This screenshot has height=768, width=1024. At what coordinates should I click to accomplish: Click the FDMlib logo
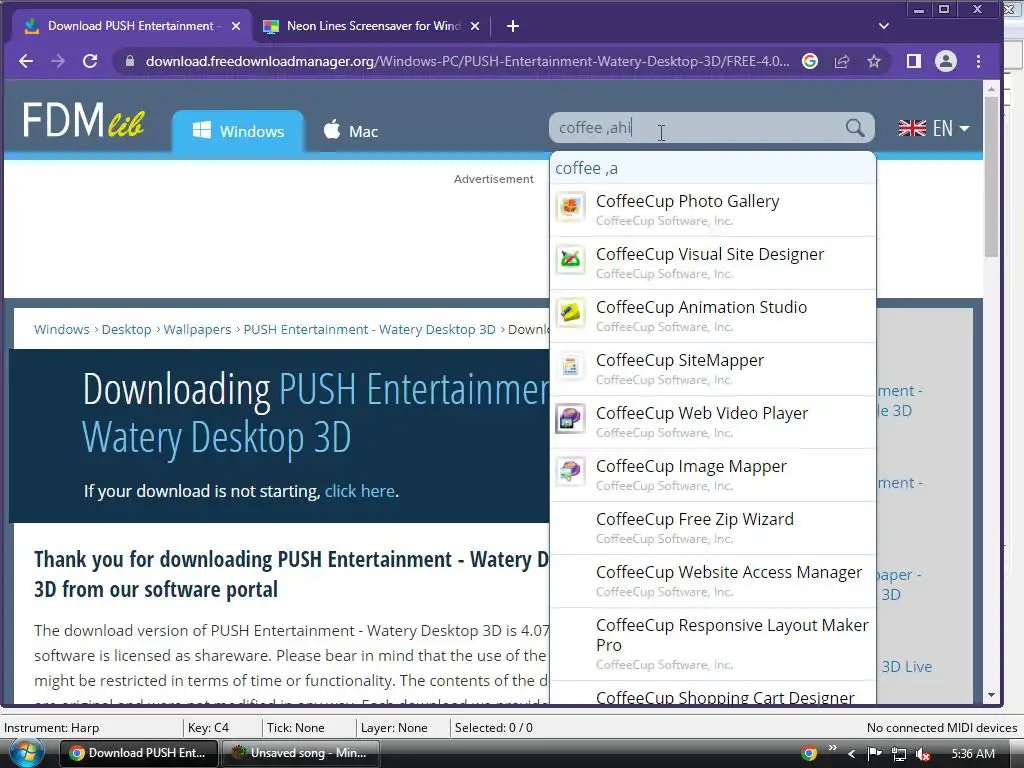pyautogui.click(x=83, y=120)
